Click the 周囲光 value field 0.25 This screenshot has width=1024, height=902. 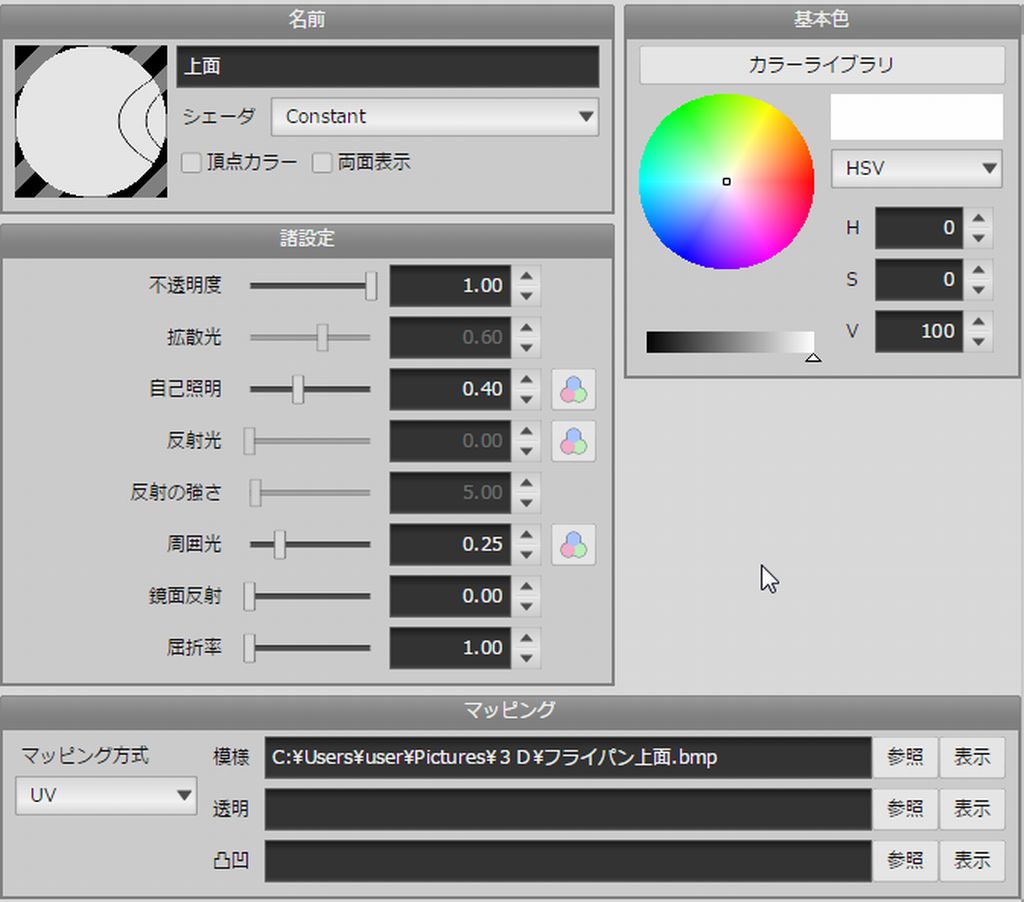click(451, 545)
